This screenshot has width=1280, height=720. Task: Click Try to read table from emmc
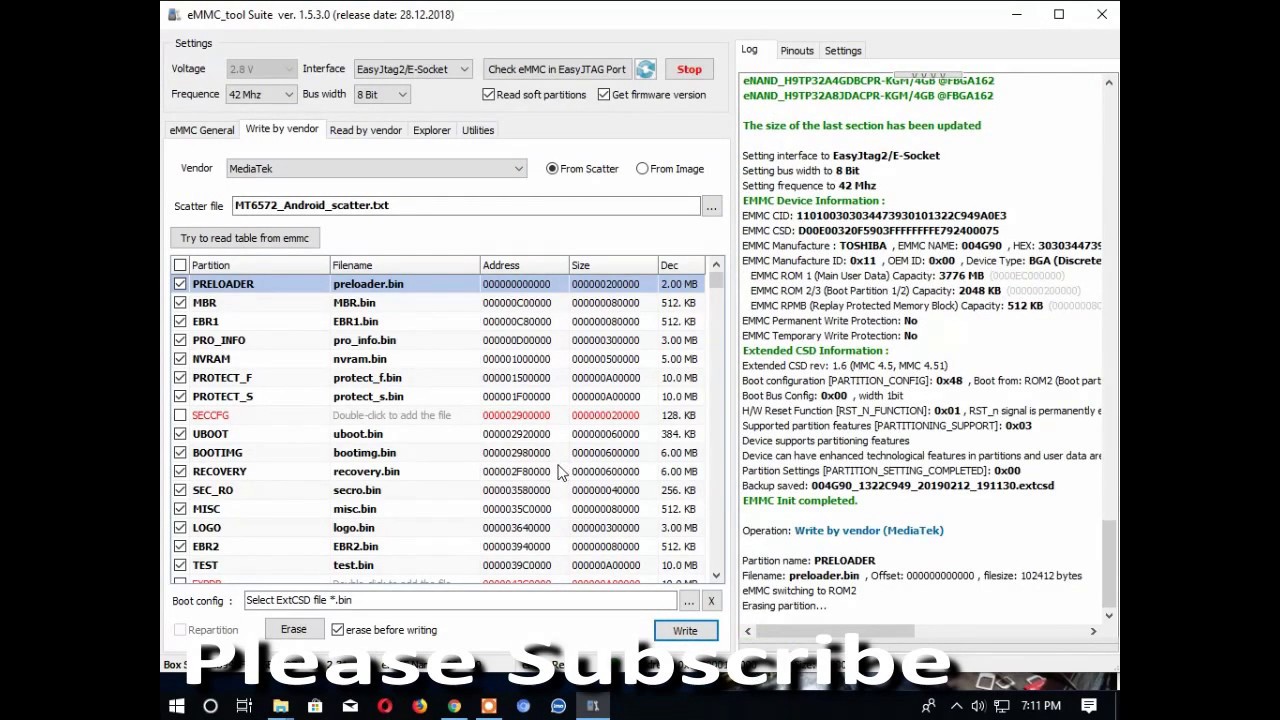point(245,238)
